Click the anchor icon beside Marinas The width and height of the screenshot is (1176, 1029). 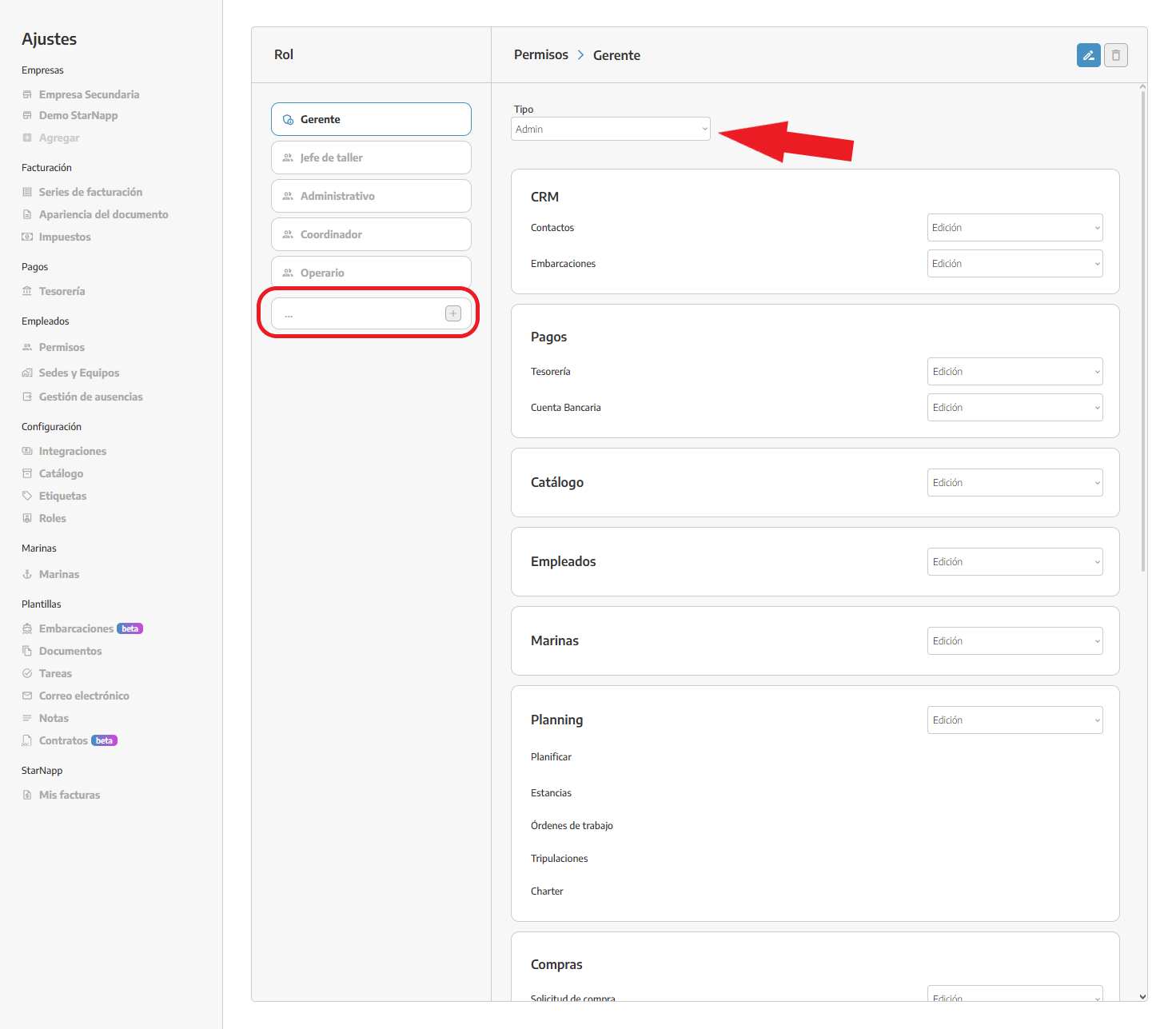coord(27,574)
